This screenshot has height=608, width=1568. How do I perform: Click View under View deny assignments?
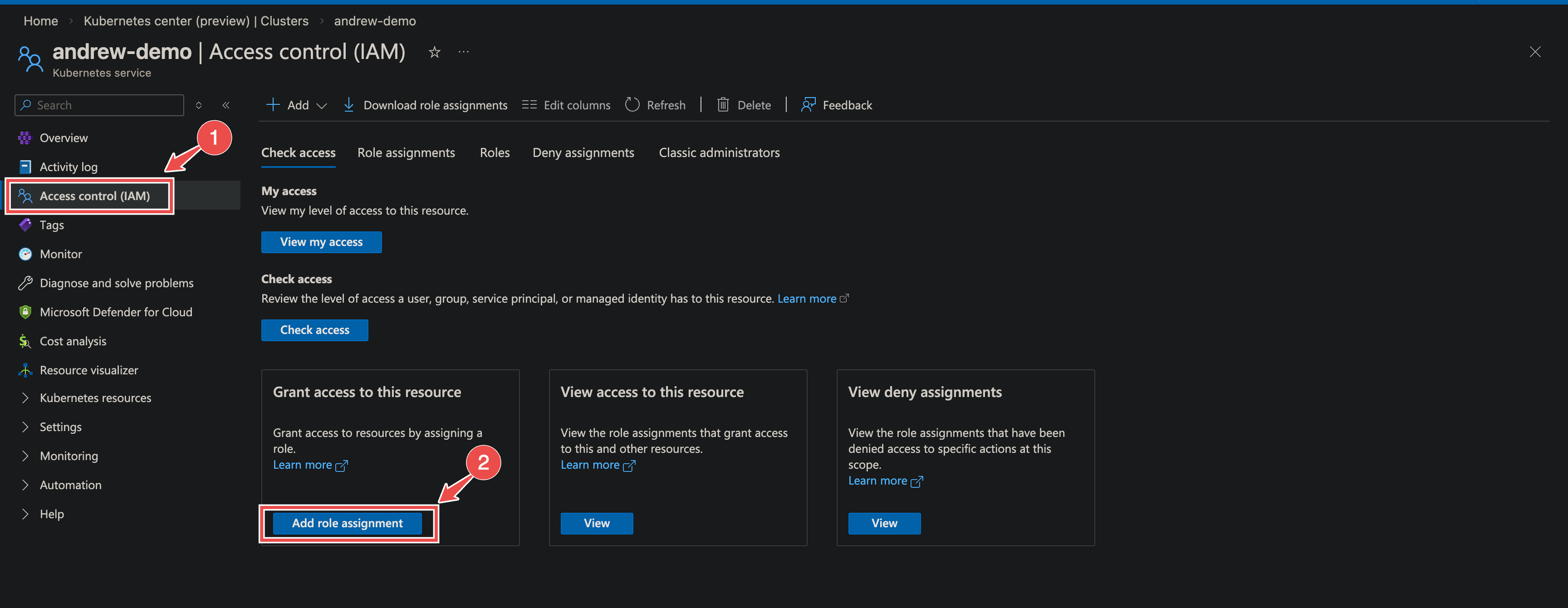tap(884, 524)
